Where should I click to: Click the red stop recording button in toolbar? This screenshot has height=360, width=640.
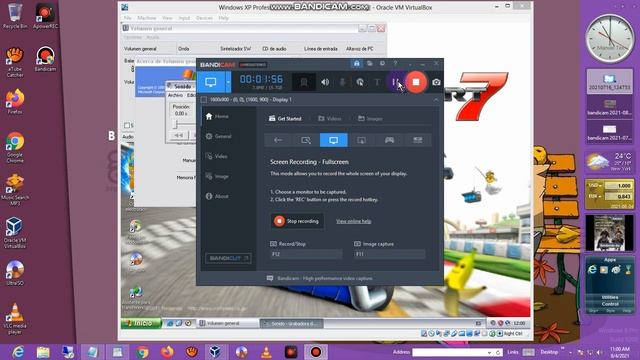click(x=416, y=82)
